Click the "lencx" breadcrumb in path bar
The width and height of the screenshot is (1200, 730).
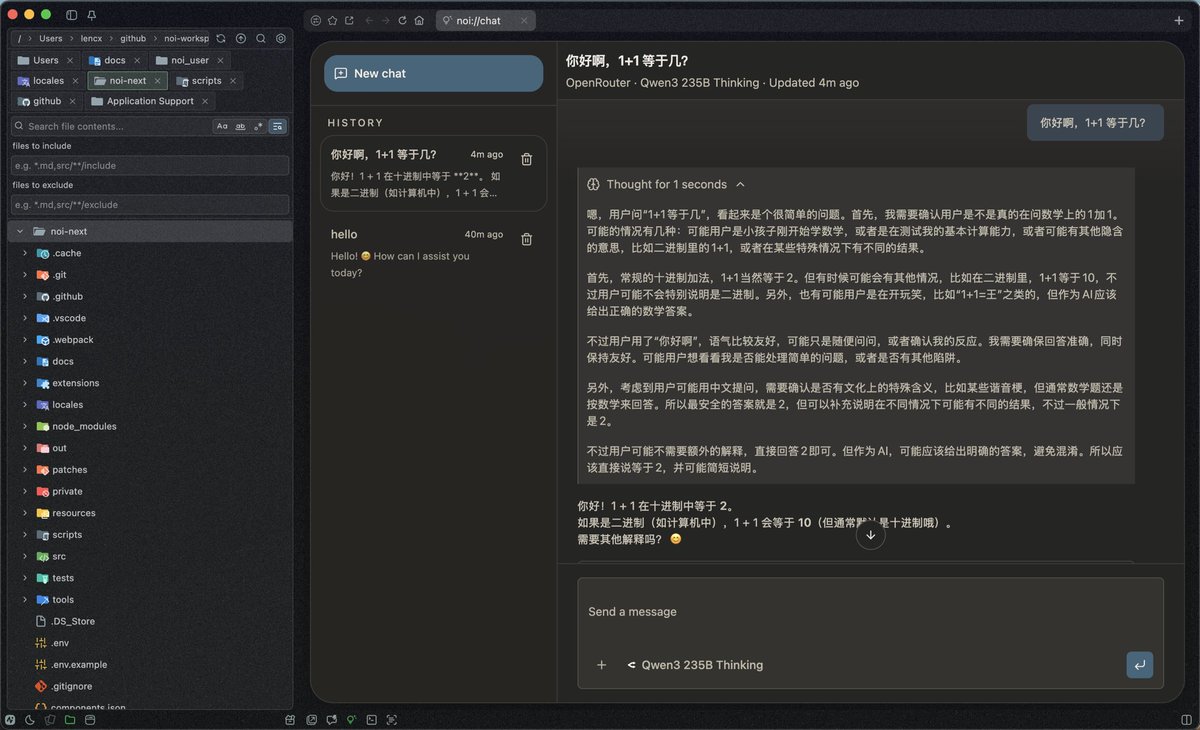click(x=91, y=38)
